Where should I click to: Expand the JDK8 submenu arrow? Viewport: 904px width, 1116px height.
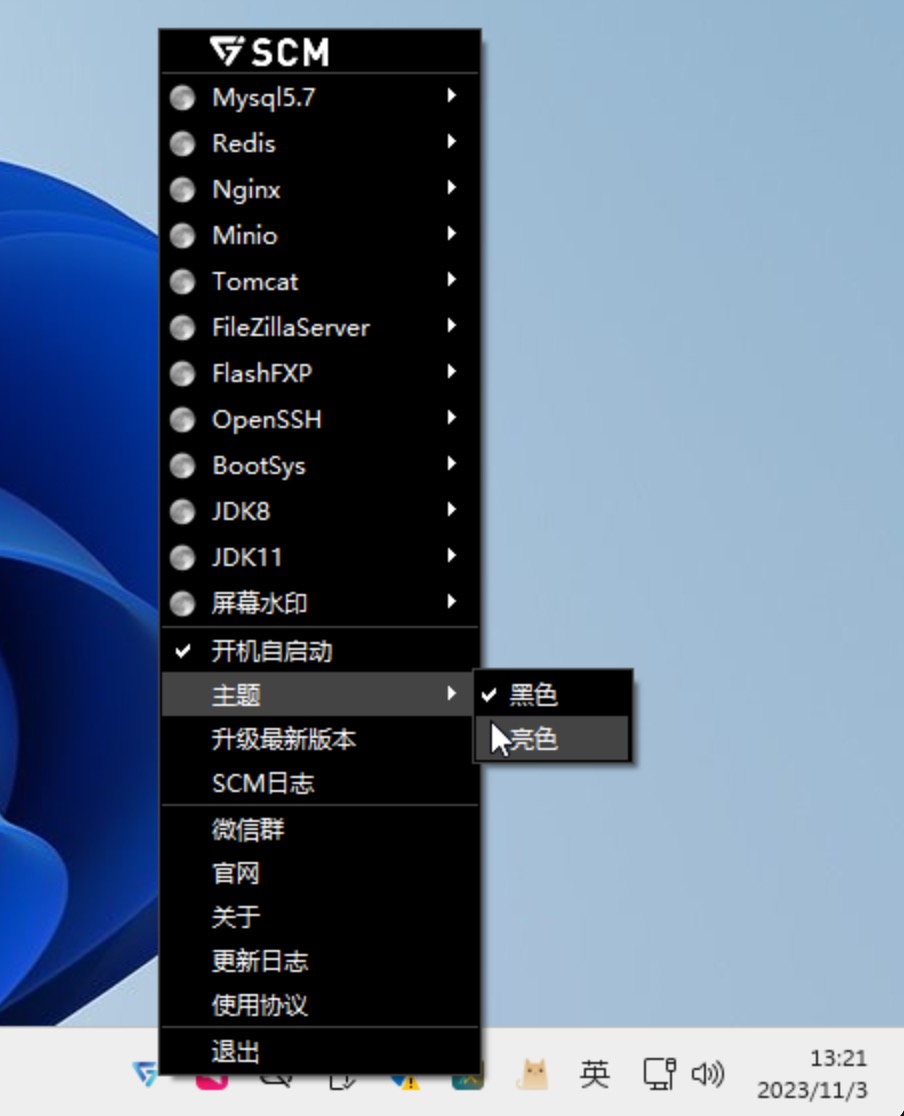pyautogui.click(x=451, y=510)
